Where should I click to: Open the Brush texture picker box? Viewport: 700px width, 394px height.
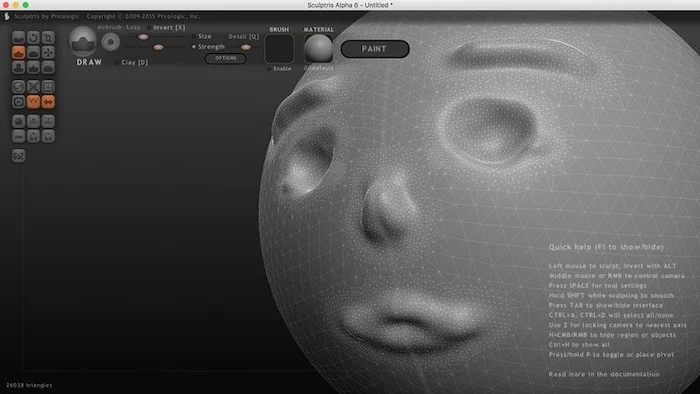(x=279, y=49)
